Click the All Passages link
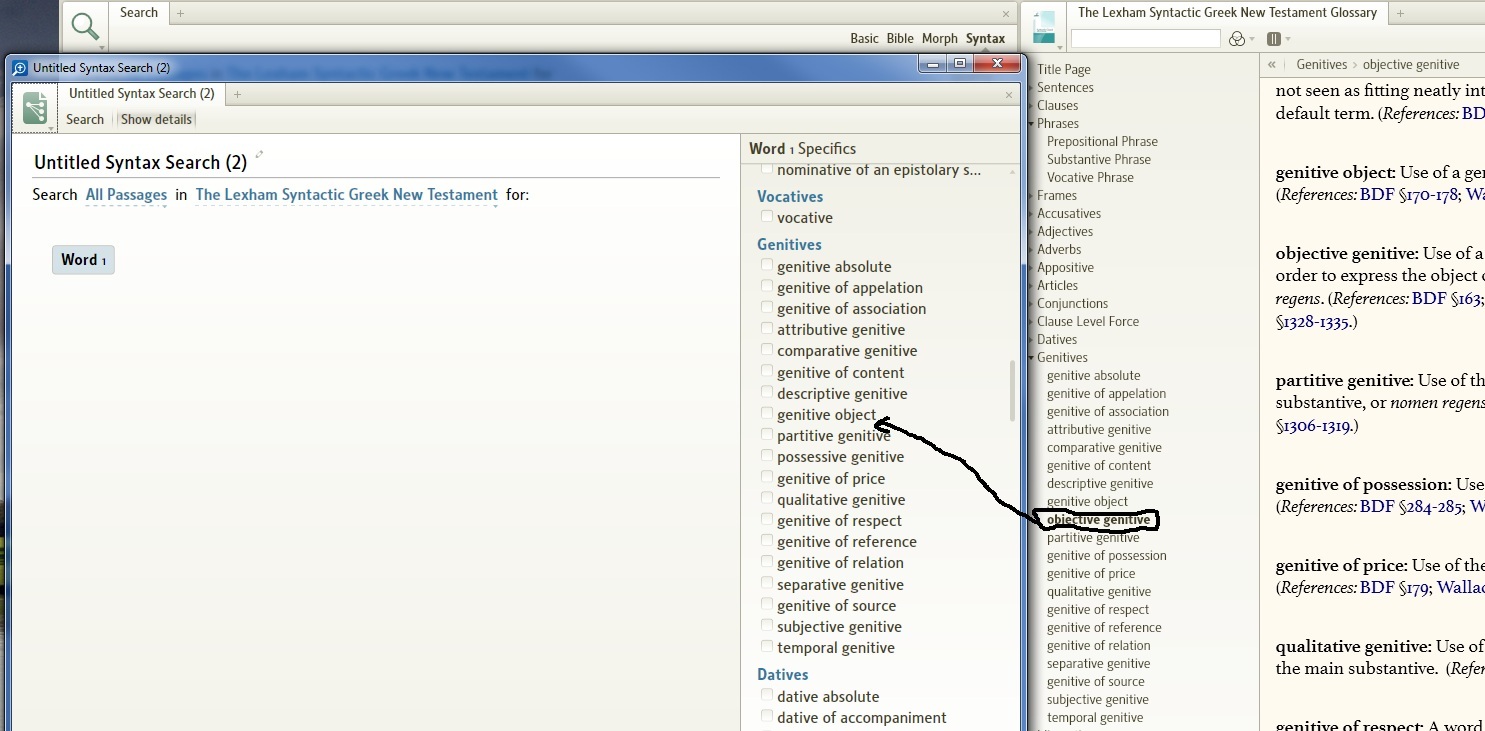Screen dimensions: 1485x731 coord(126,195)
